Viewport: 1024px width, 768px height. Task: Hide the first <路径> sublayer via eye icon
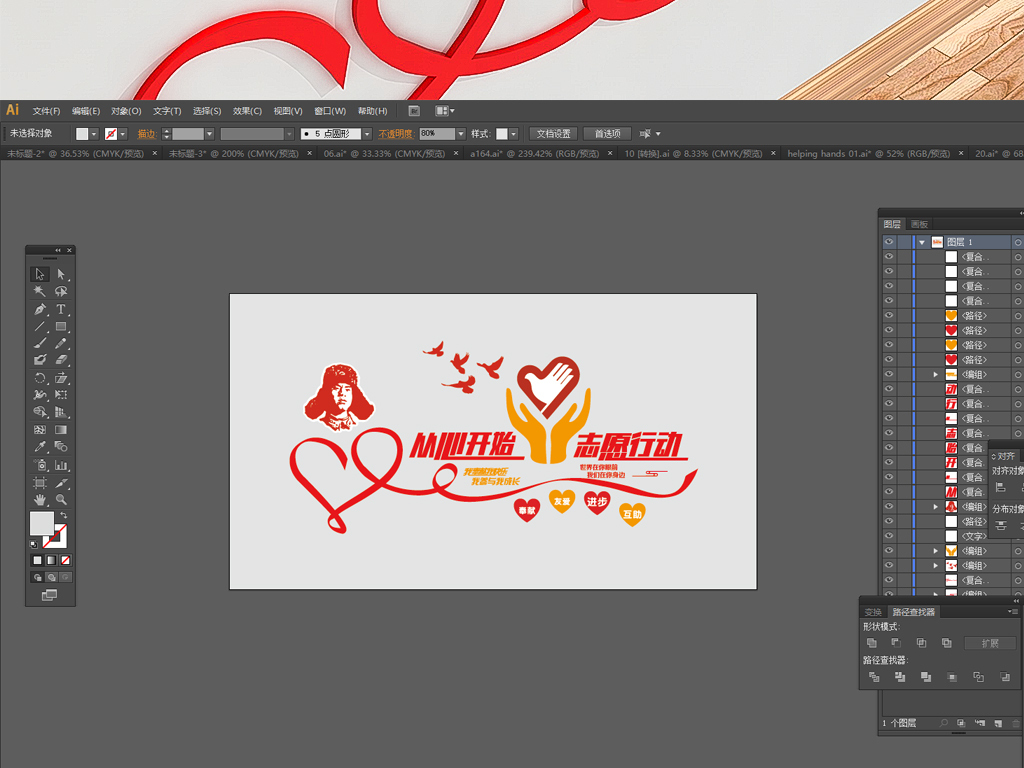click(888, 315)
